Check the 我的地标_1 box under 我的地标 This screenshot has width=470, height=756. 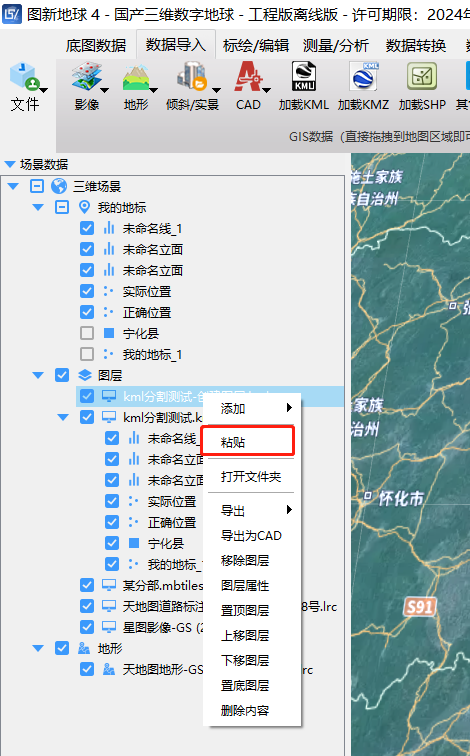pyautogui.click(x=87, y=354)
